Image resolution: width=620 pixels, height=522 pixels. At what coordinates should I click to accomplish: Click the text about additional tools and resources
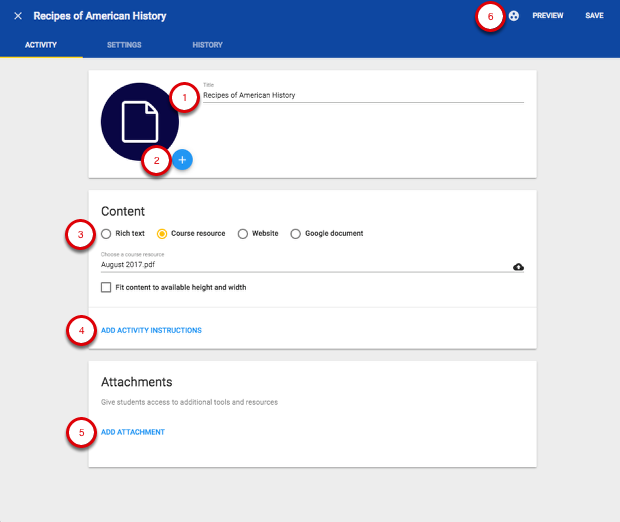pos(189,402)
